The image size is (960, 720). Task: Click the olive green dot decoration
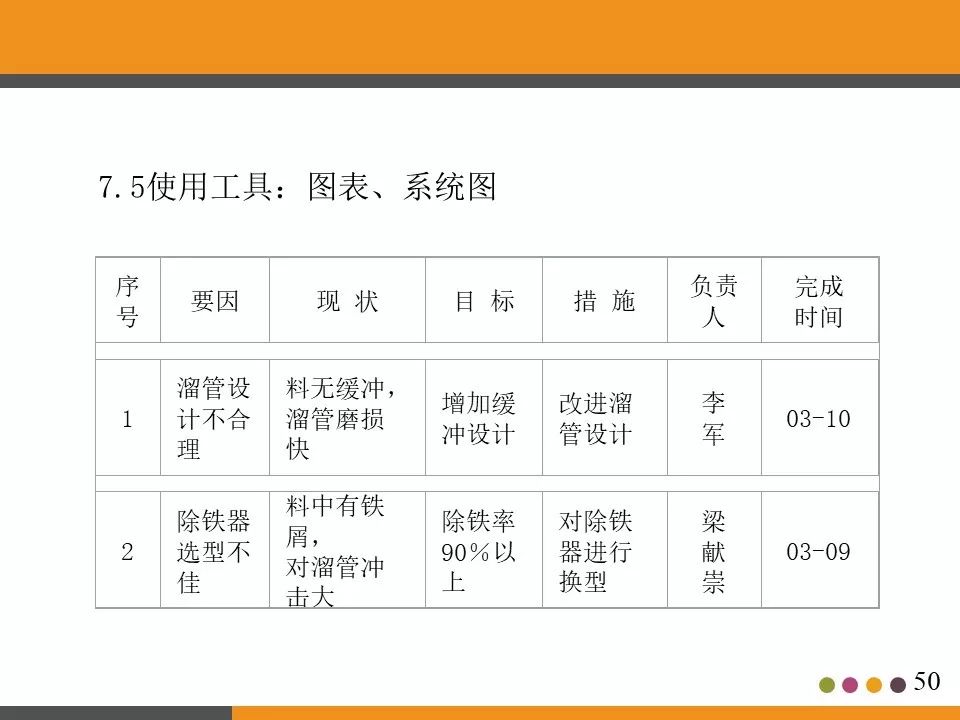[825, 685]
